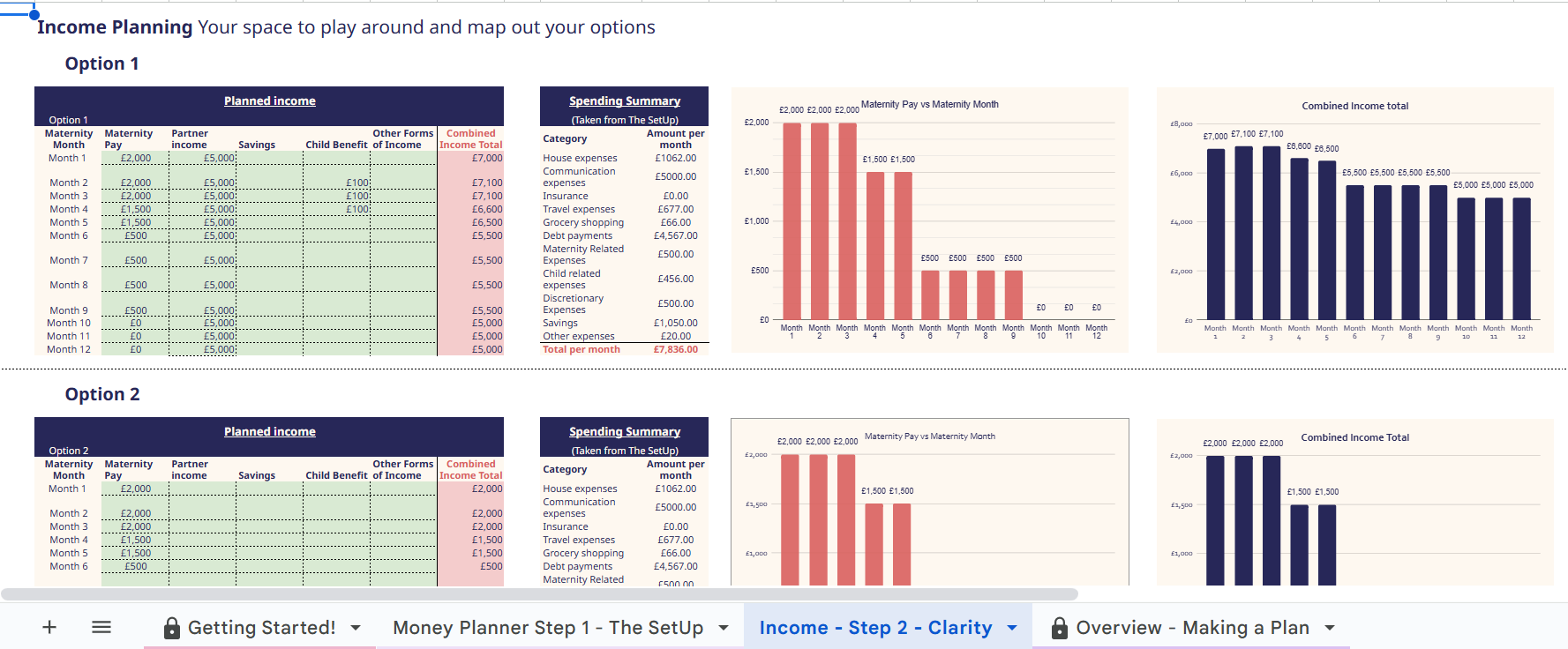
Task: Click the lock icon on Overview tab
Action: click(1060, 628)
